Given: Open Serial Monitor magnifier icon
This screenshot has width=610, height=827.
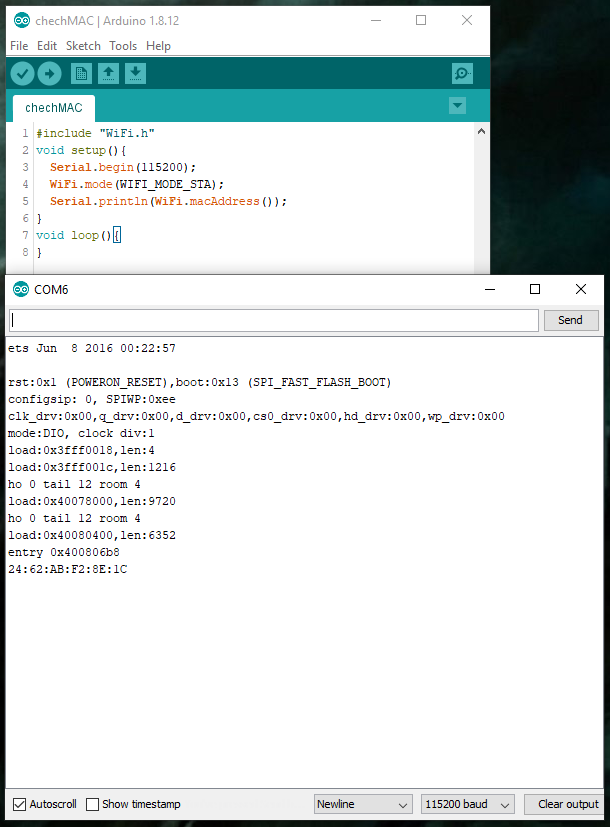Looking at the screenshot, I should pyautogui.click(x=462, y=74).
